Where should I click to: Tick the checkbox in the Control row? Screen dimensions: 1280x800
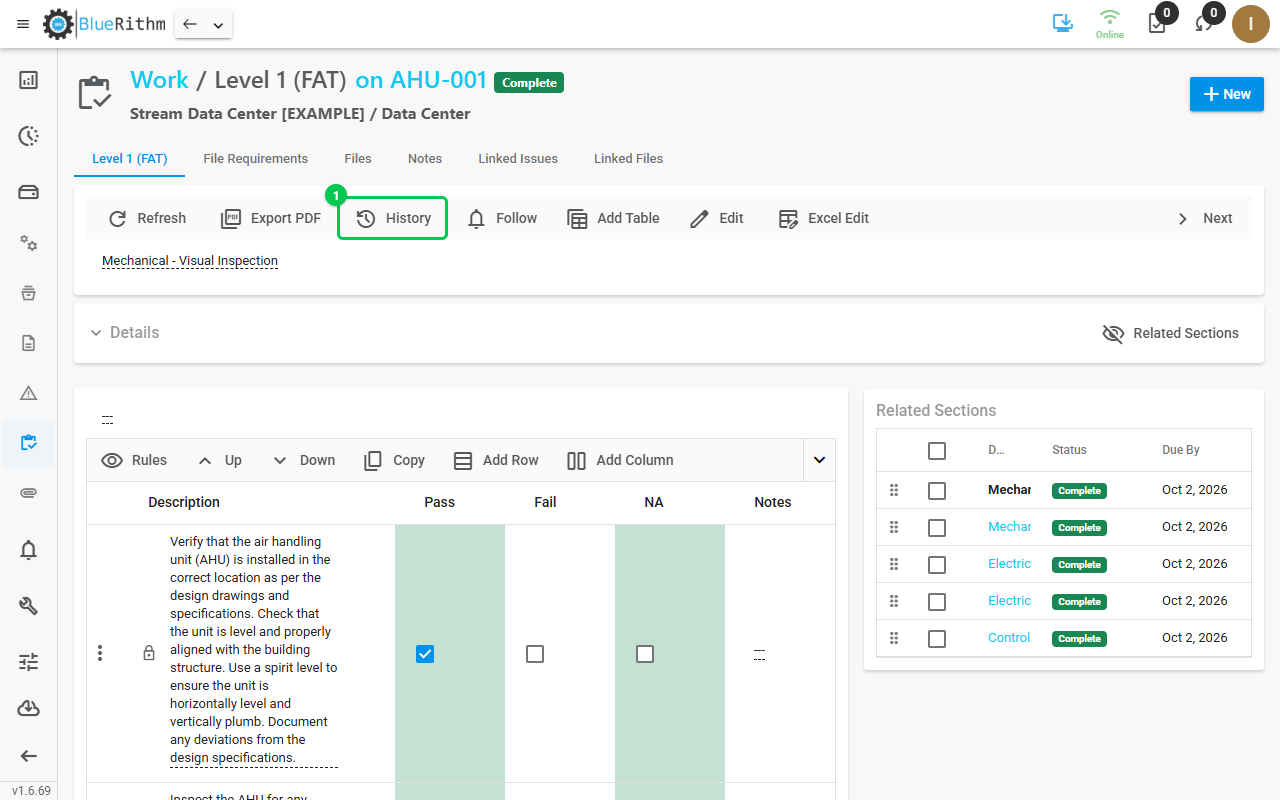pyautogui.click(x=937, y=639)
